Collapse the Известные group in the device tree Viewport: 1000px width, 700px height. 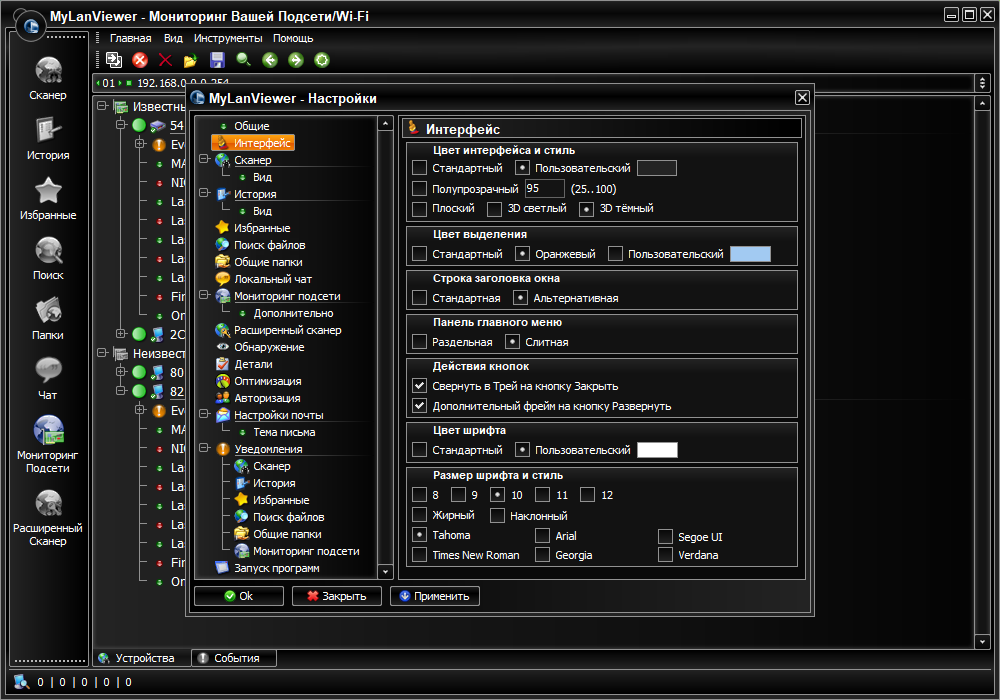[x=102, y=106]
